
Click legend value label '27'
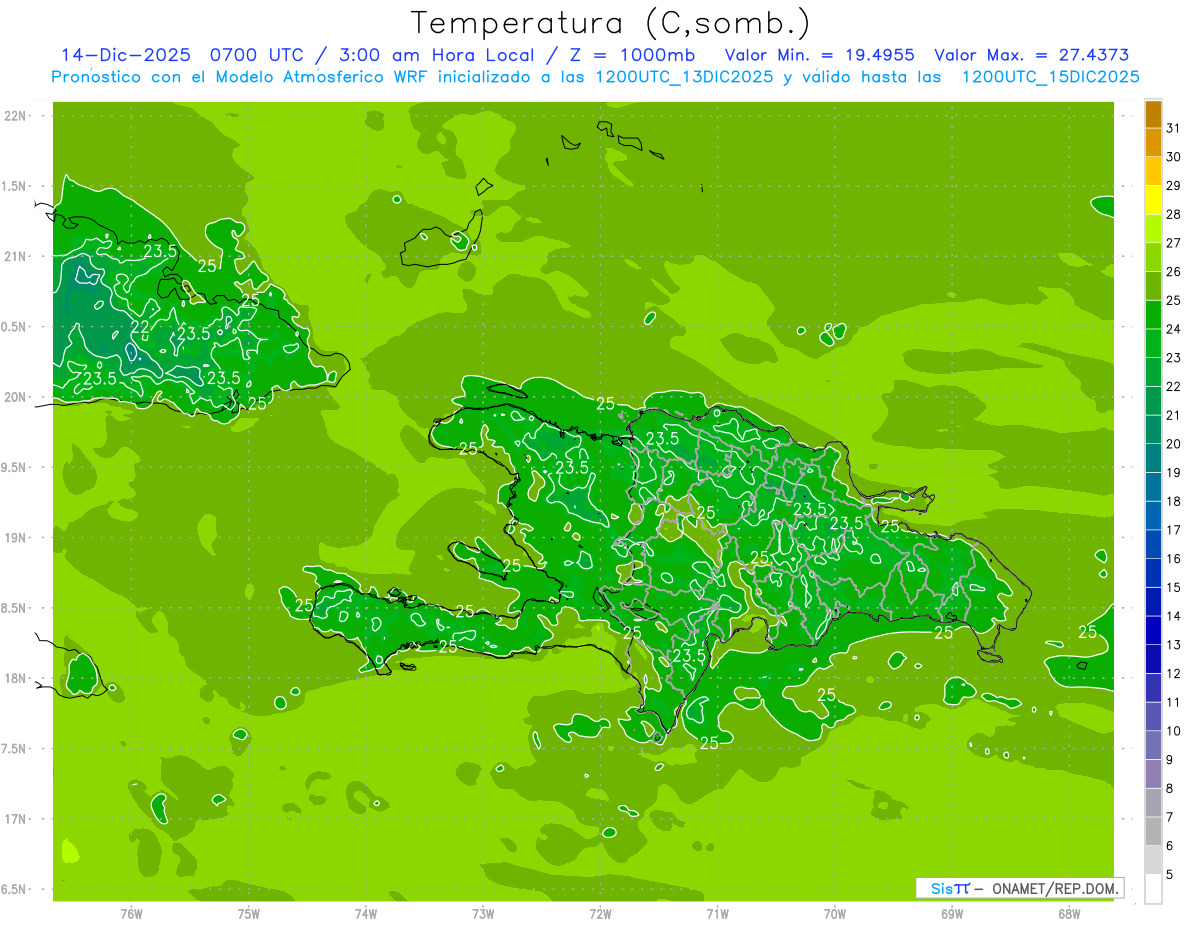[1174, 243]
